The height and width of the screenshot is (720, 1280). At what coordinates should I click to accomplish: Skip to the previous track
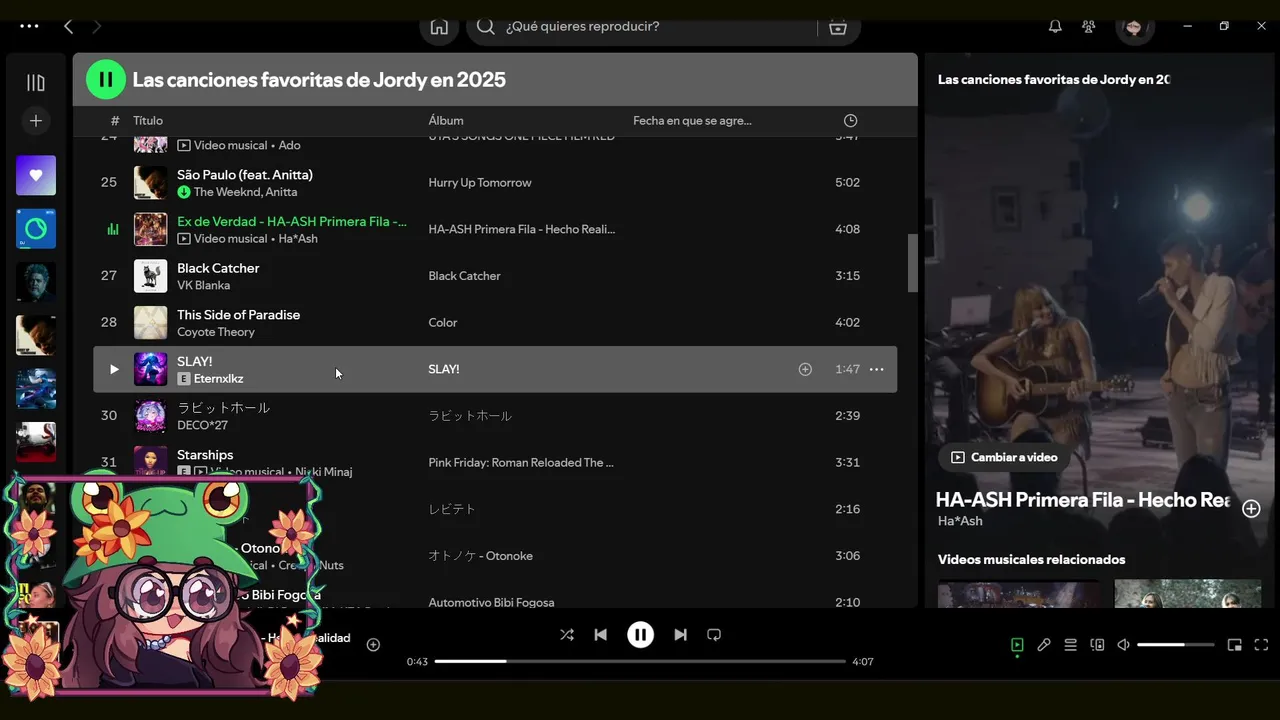pyautogui.click(x=600, y=635)
